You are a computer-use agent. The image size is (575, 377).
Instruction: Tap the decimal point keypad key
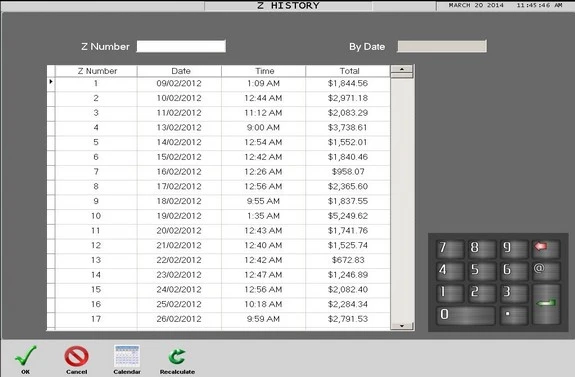tap(514, 315)
